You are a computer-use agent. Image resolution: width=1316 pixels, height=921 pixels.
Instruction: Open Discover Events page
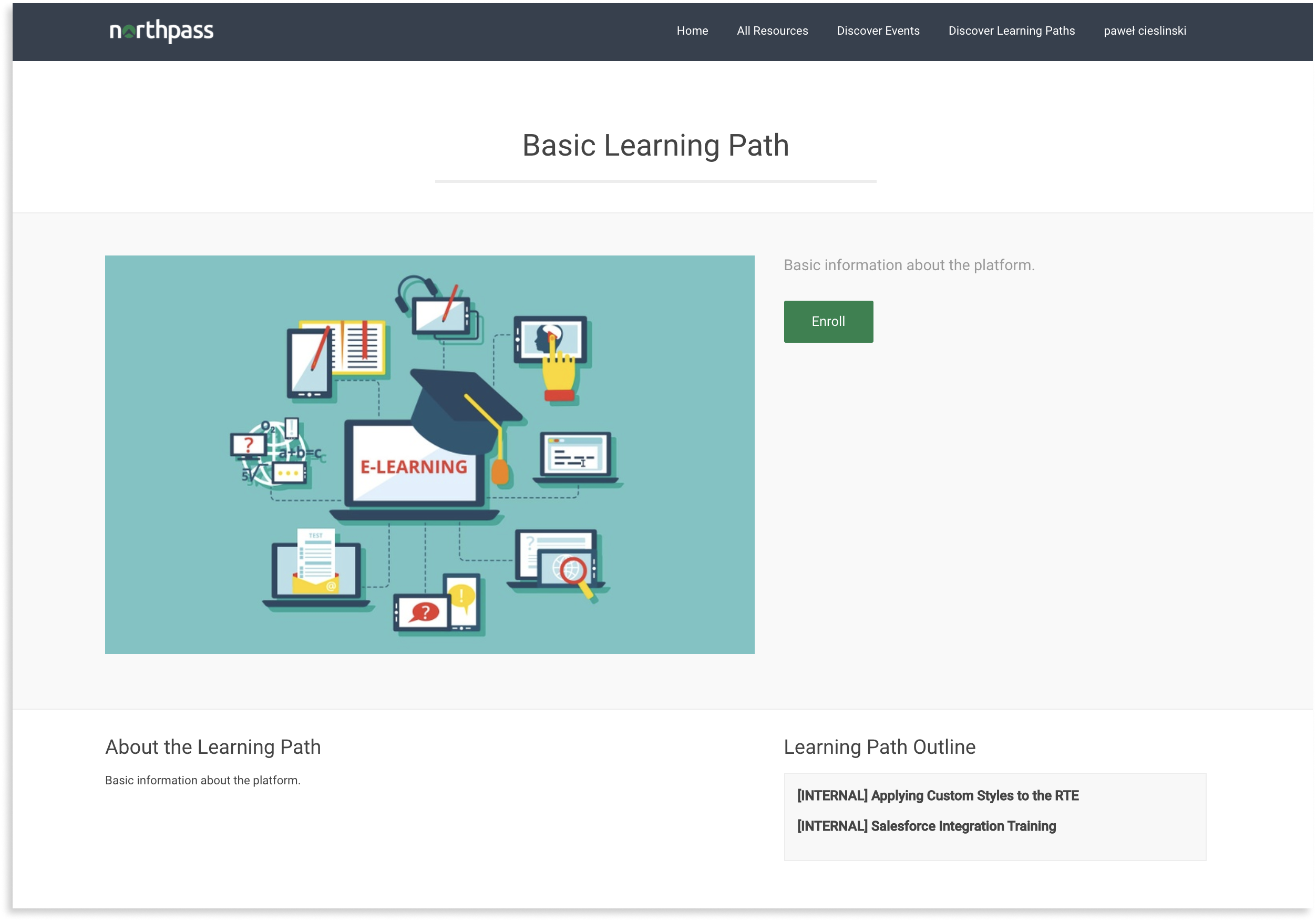pos(878,31)
